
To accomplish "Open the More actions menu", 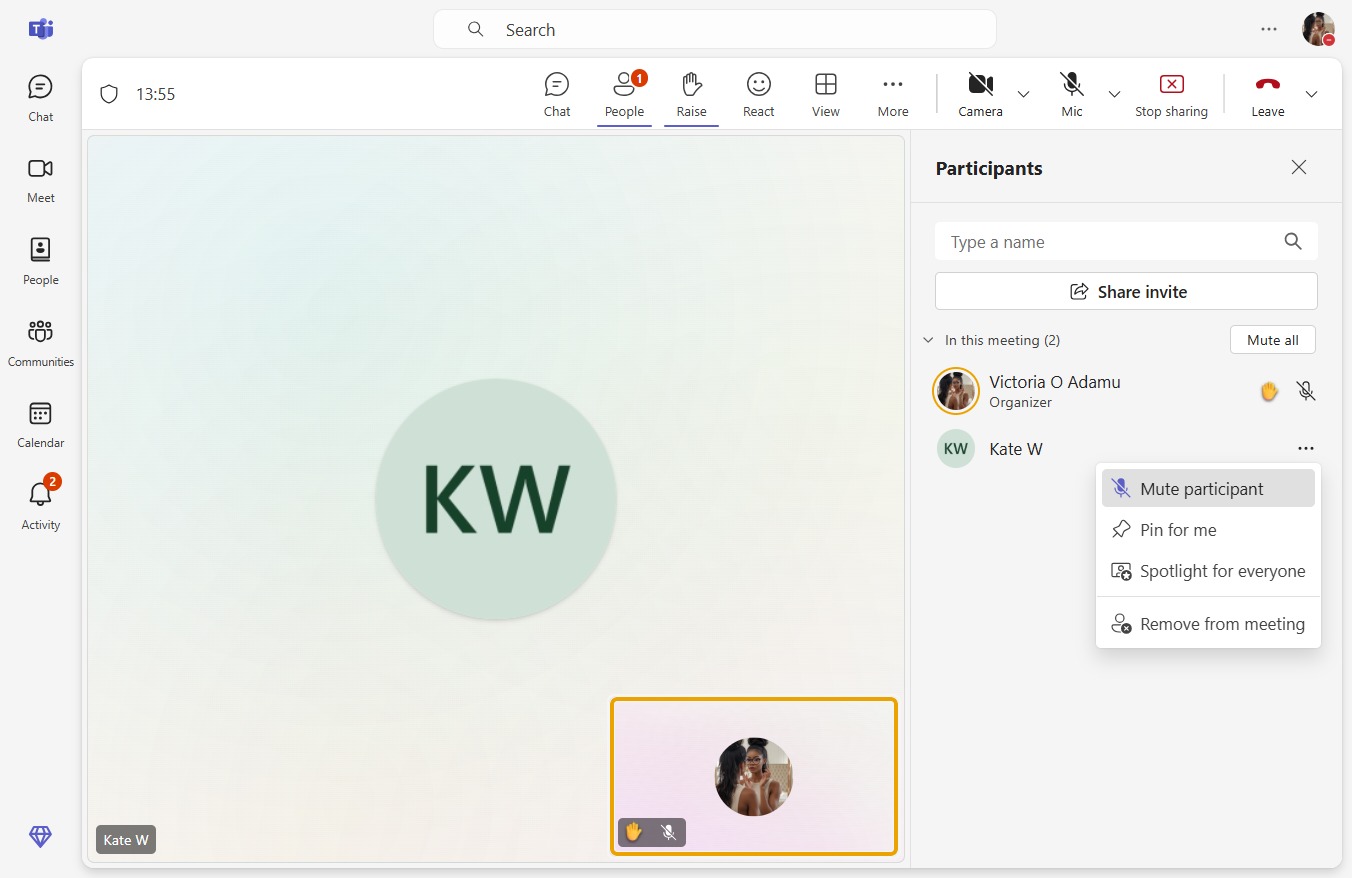I will click(893, 94).
